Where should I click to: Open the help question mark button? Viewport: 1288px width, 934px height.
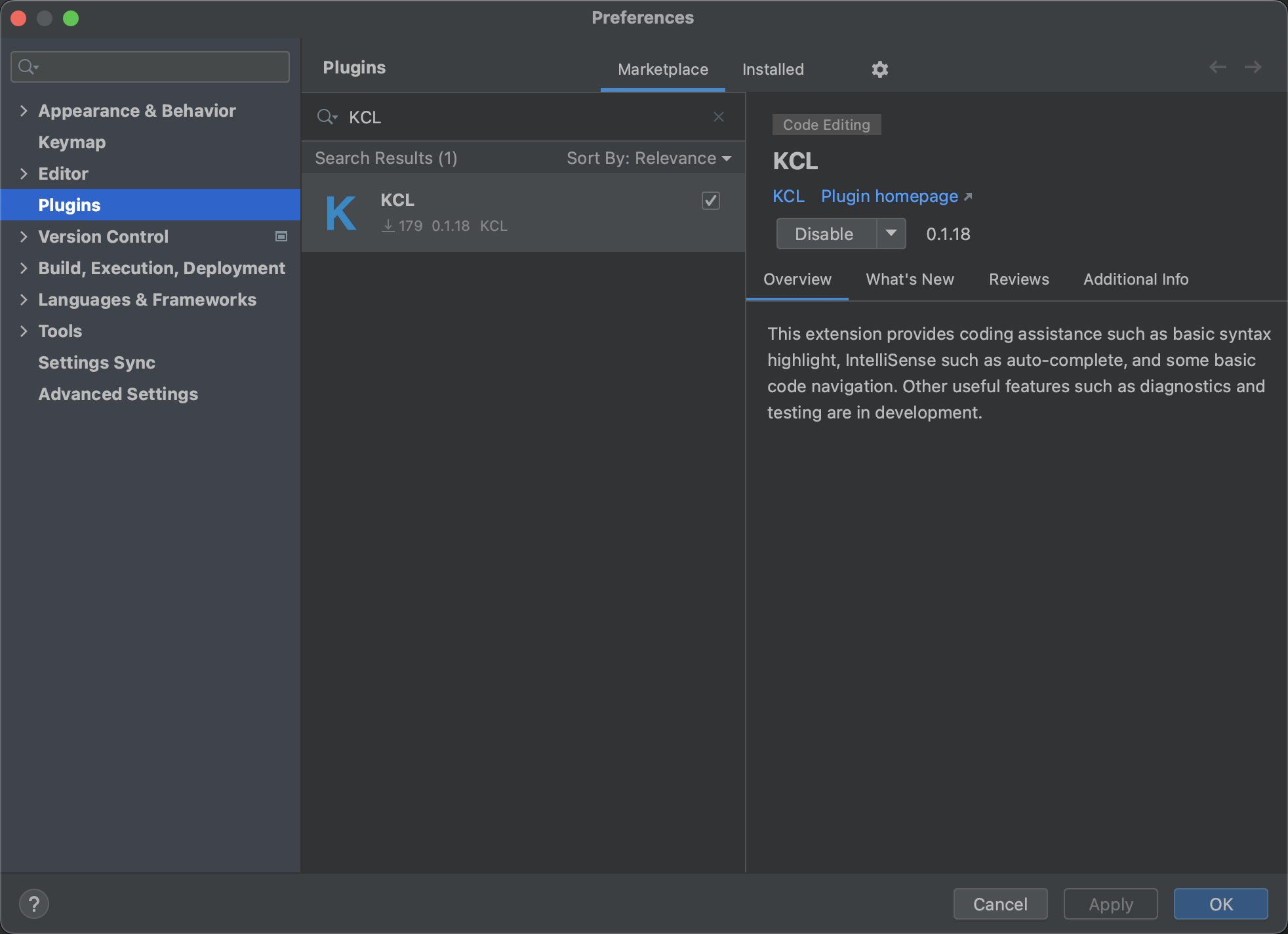click(x=34, y=904)
